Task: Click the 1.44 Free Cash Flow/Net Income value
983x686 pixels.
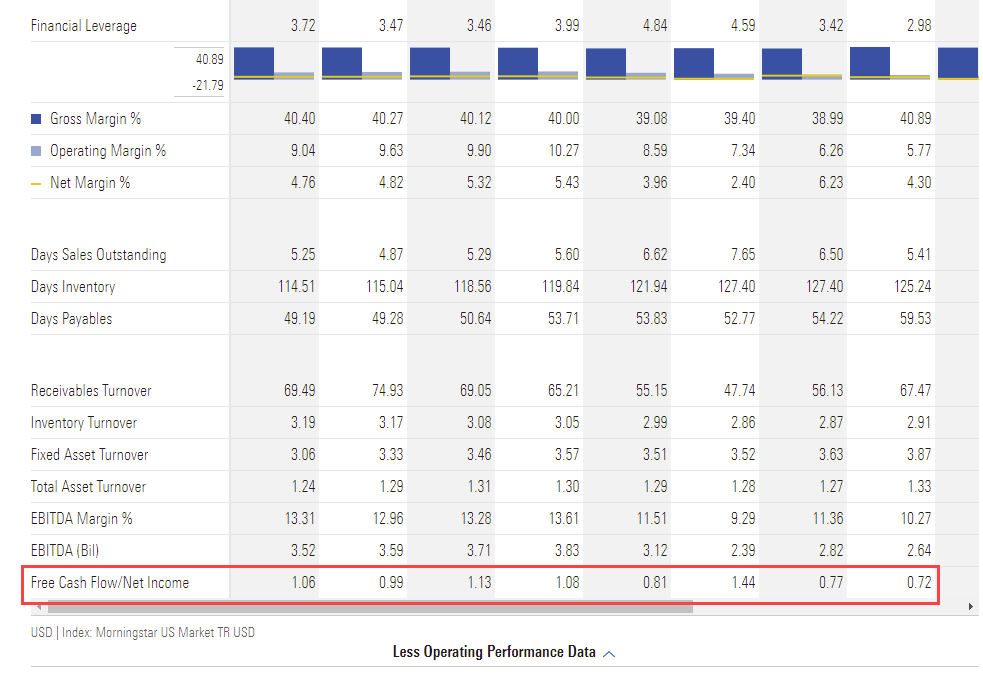Action: pos(742,583)
